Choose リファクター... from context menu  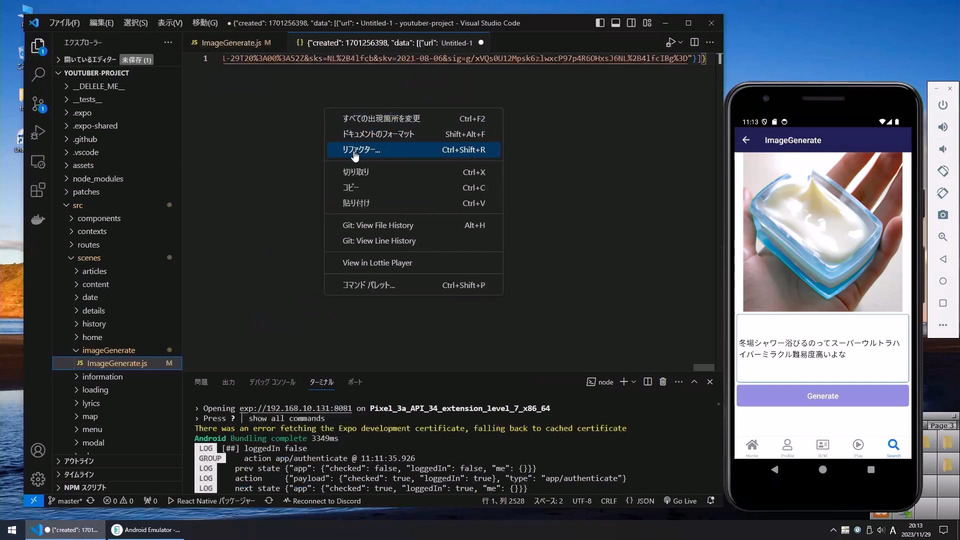[x=414, y=150]
